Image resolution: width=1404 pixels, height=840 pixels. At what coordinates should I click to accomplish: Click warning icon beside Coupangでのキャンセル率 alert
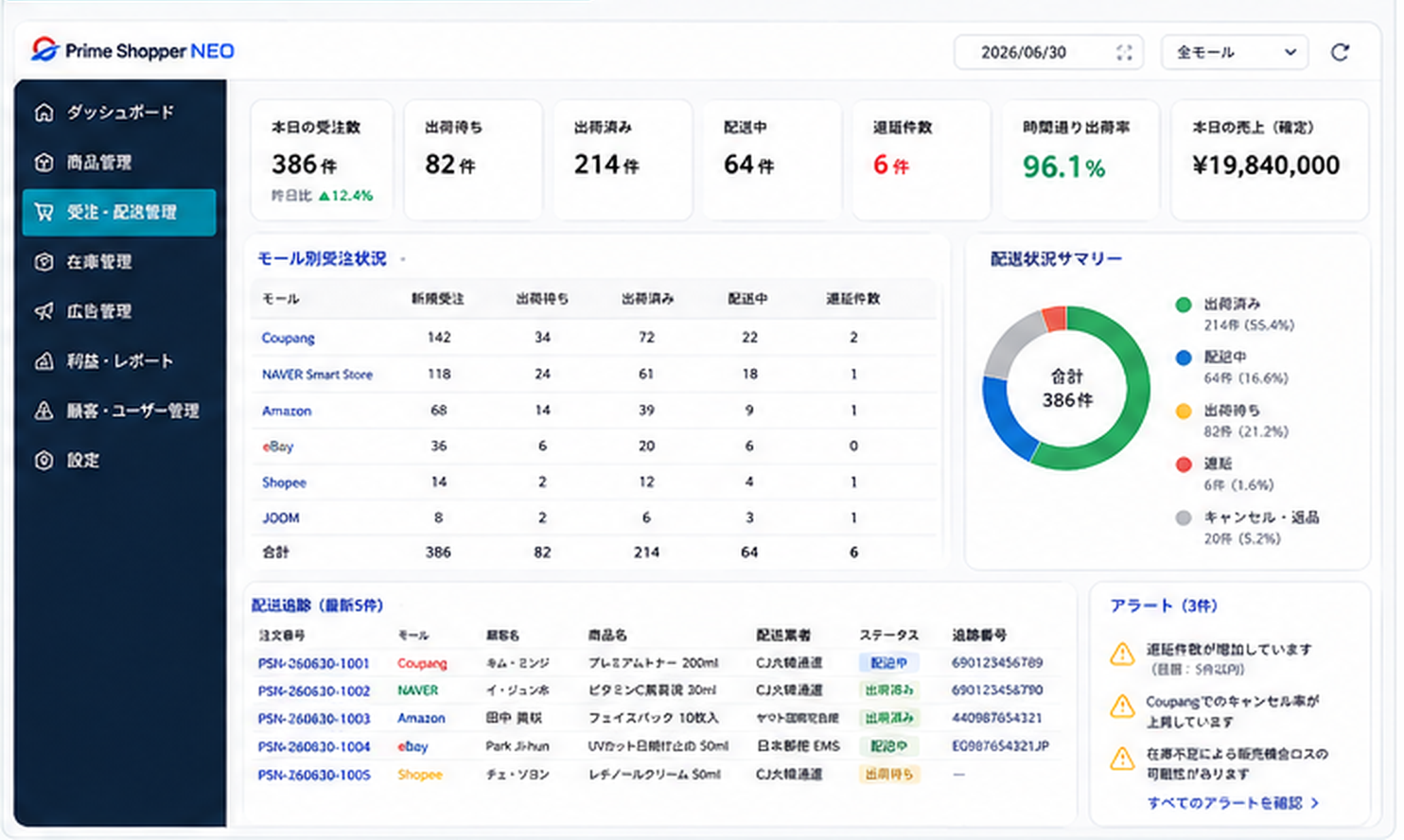click(x=1122, y=706)
